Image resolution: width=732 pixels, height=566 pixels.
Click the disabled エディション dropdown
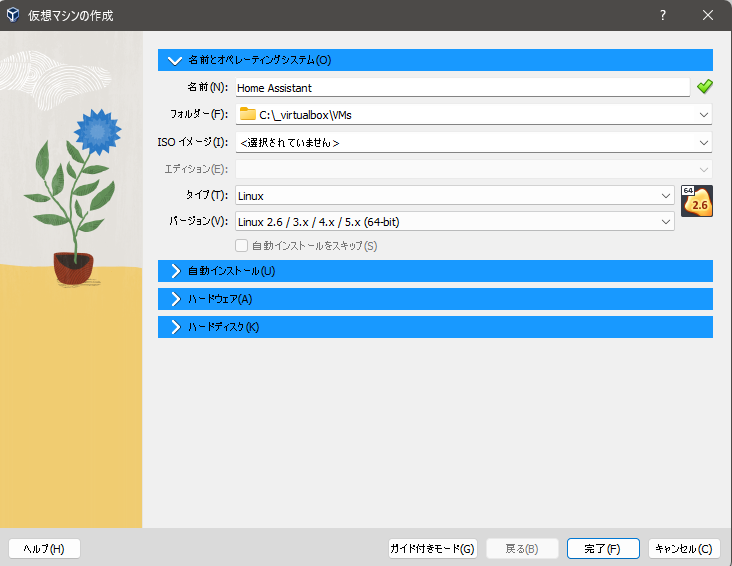pos(474,169)
